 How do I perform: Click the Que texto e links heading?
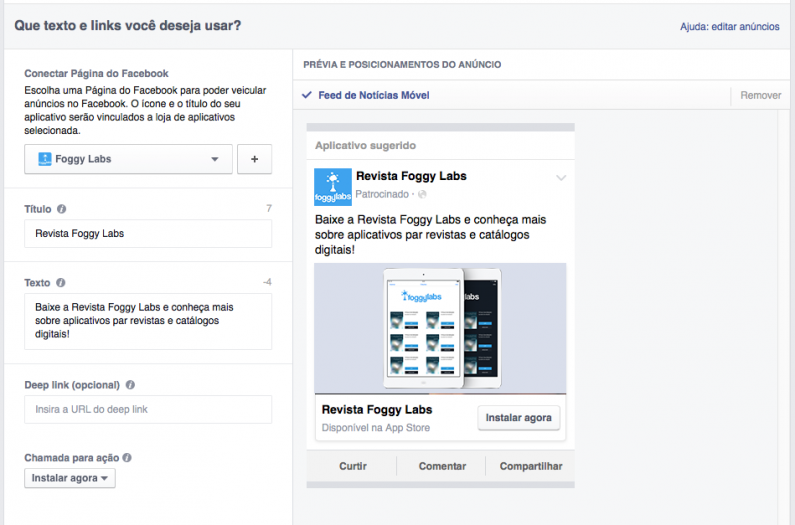click(x=128, y=25)
